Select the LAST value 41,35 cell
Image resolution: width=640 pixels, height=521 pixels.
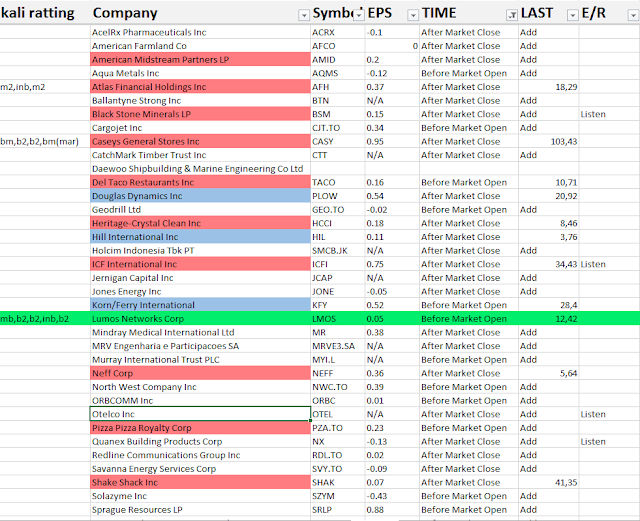click(549, 482)
